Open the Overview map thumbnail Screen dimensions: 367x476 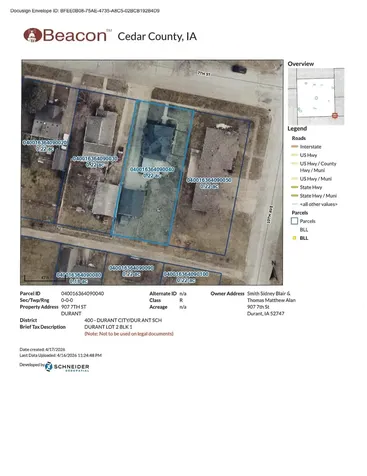(316, 96)
